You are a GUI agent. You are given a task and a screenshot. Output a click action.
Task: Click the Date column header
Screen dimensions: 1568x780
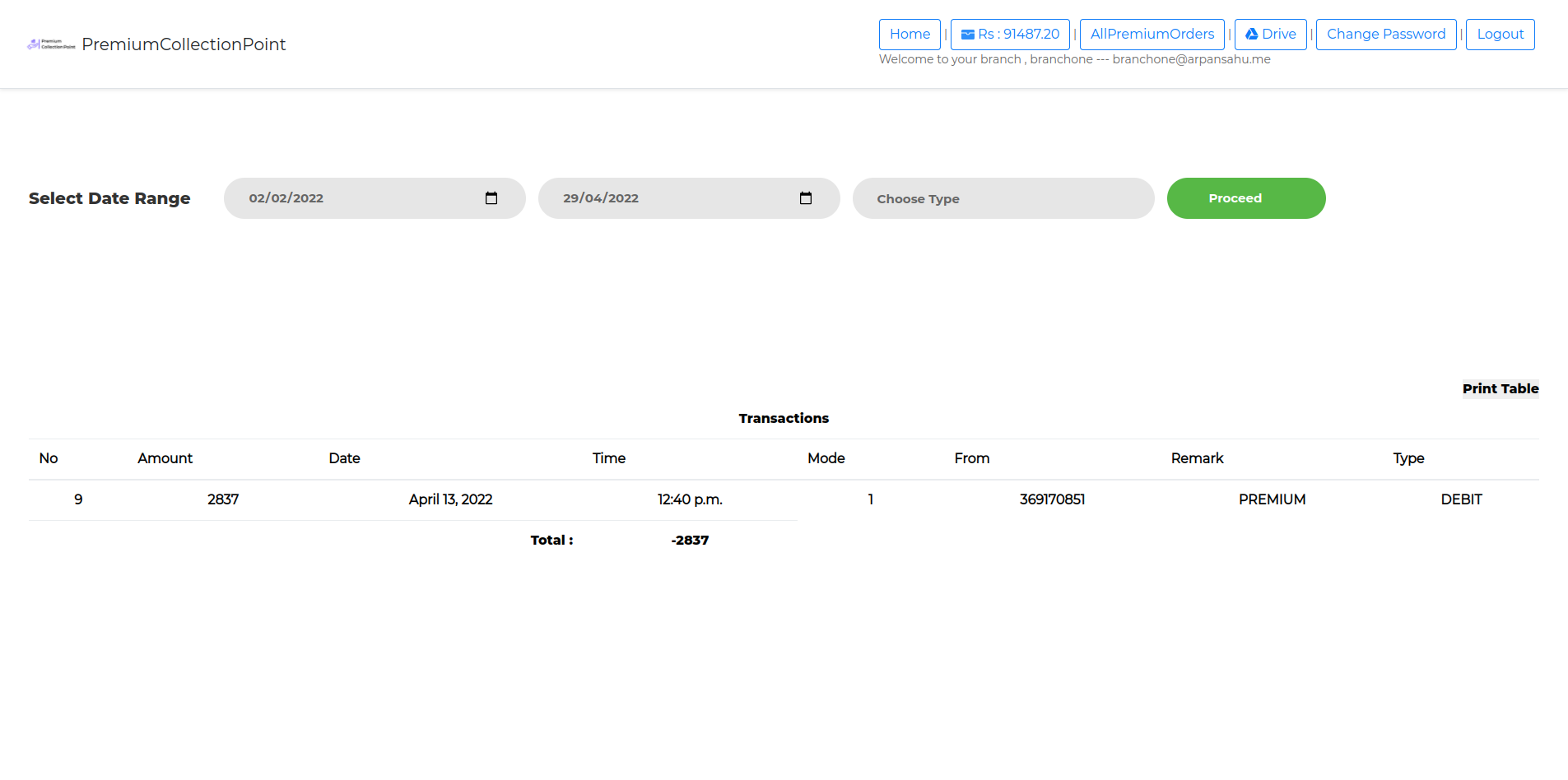[344, 458]
